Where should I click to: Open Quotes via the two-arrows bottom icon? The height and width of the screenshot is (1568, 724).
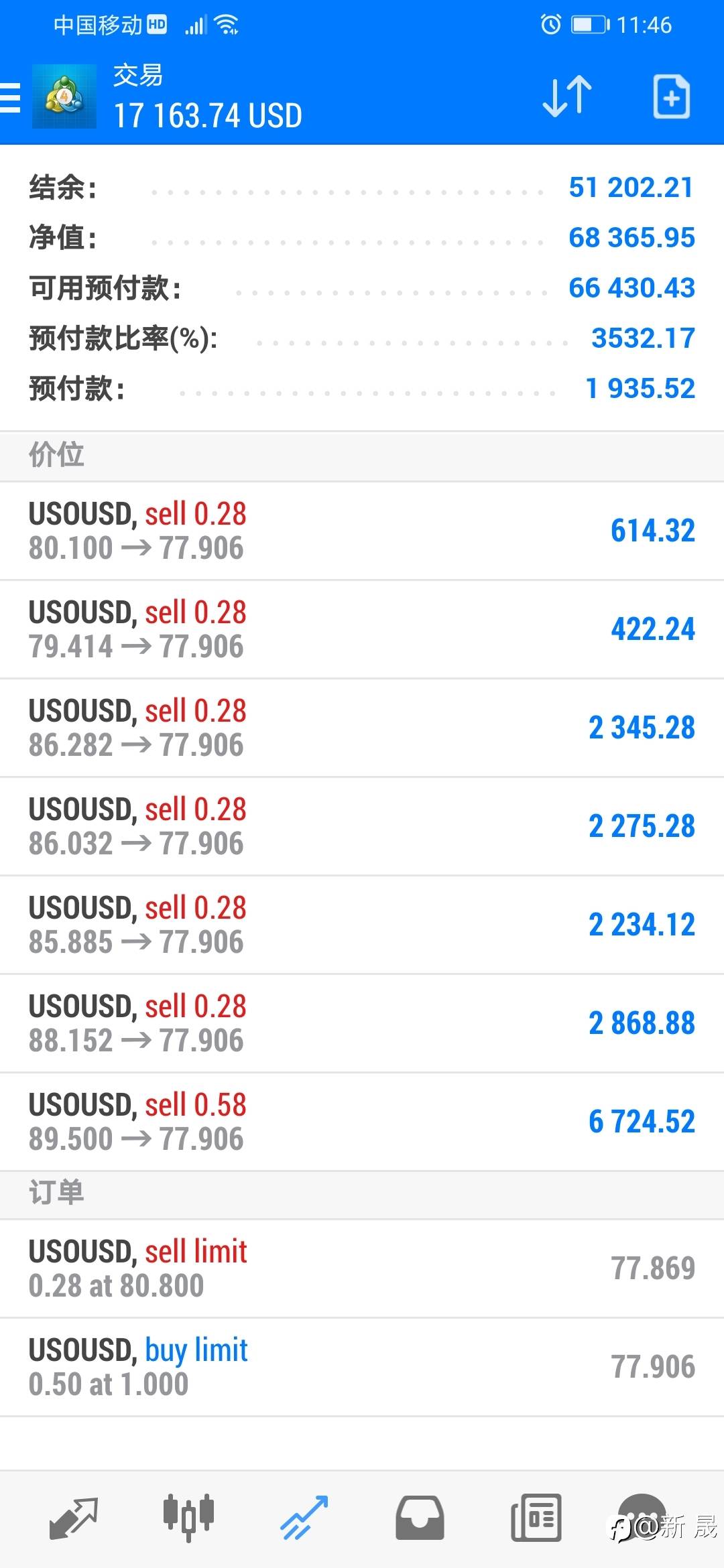tap(74, 1518)
